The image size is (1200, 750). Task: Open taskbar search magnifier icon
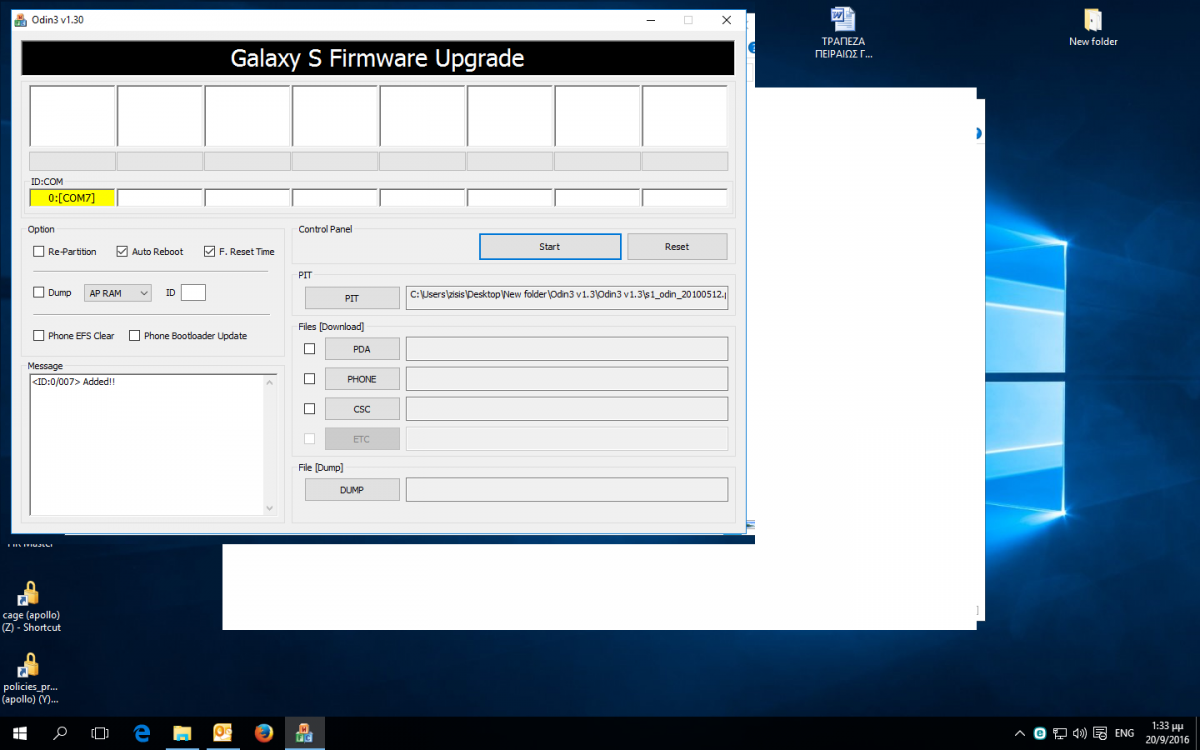(60, 733)
